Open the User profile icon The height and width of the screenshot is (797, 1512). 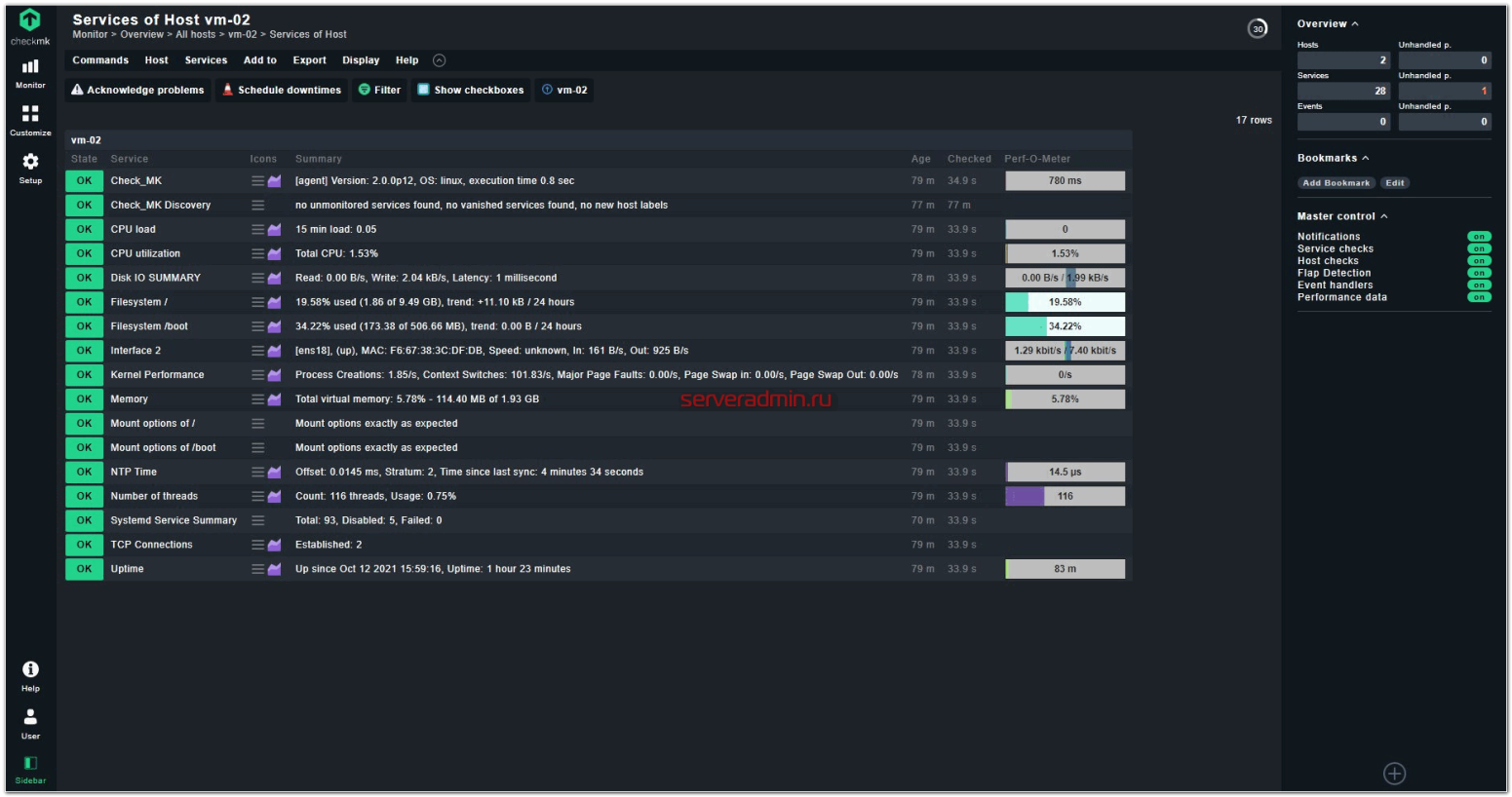30,717
